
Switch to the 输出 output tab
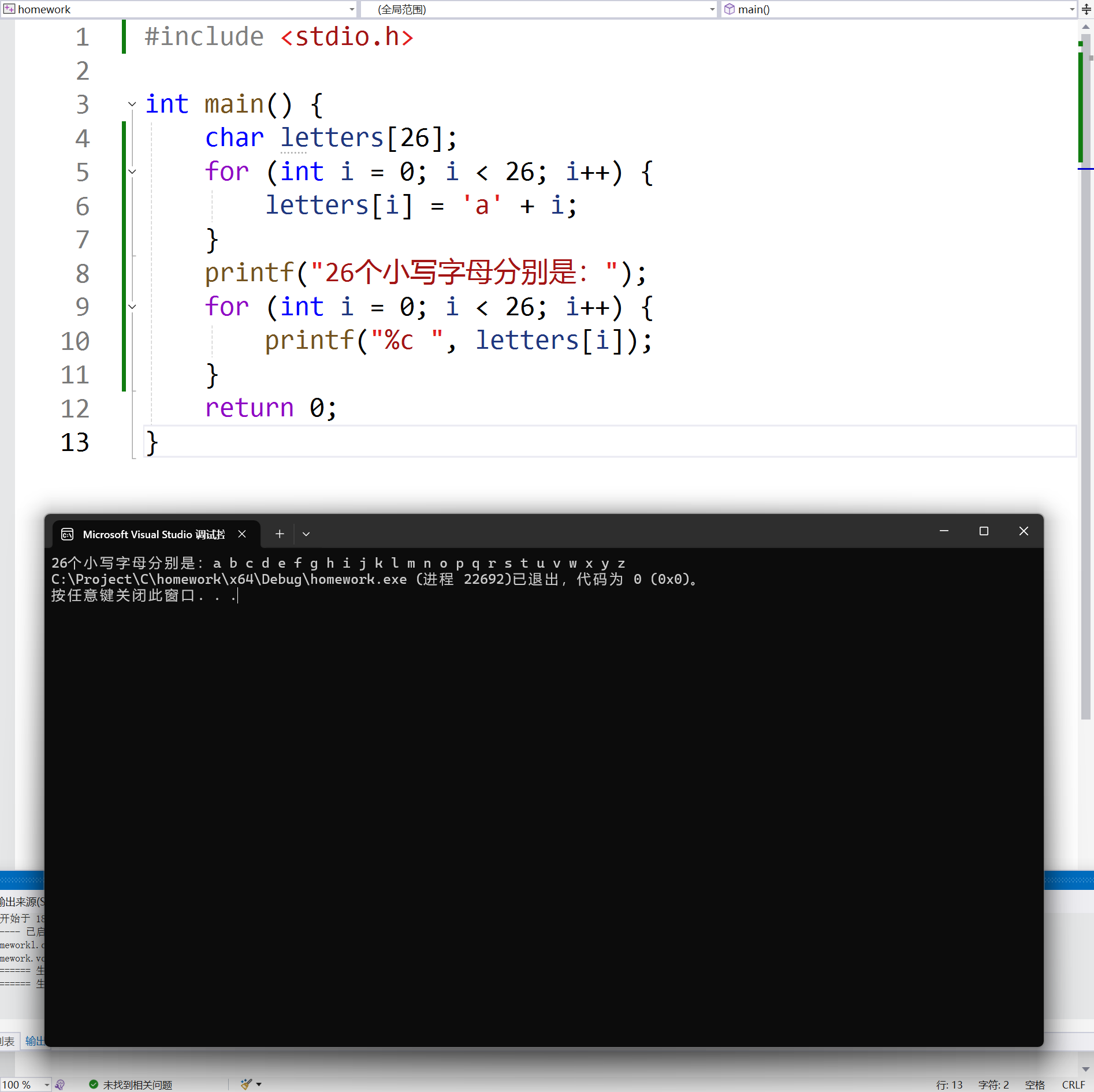click(35, 1041)
